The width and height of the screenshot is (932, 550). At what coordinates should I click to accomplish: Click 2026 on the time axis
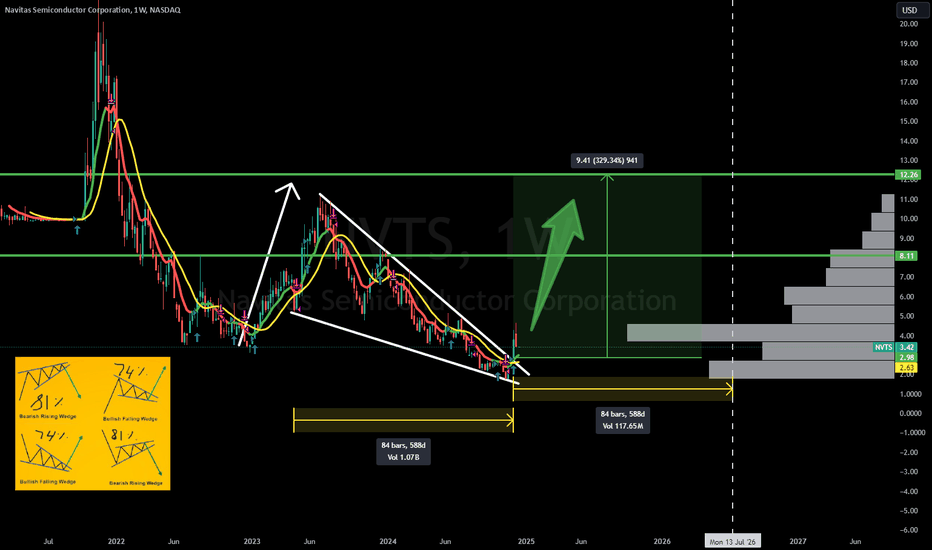662,542
